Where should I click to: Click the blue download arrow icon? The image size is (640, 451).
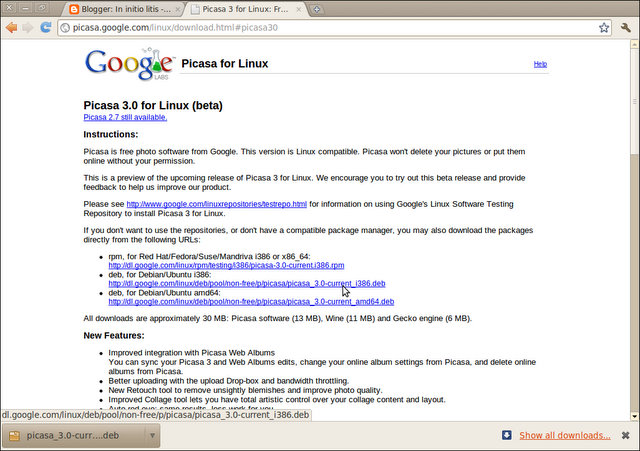click(x=507, y=435)
